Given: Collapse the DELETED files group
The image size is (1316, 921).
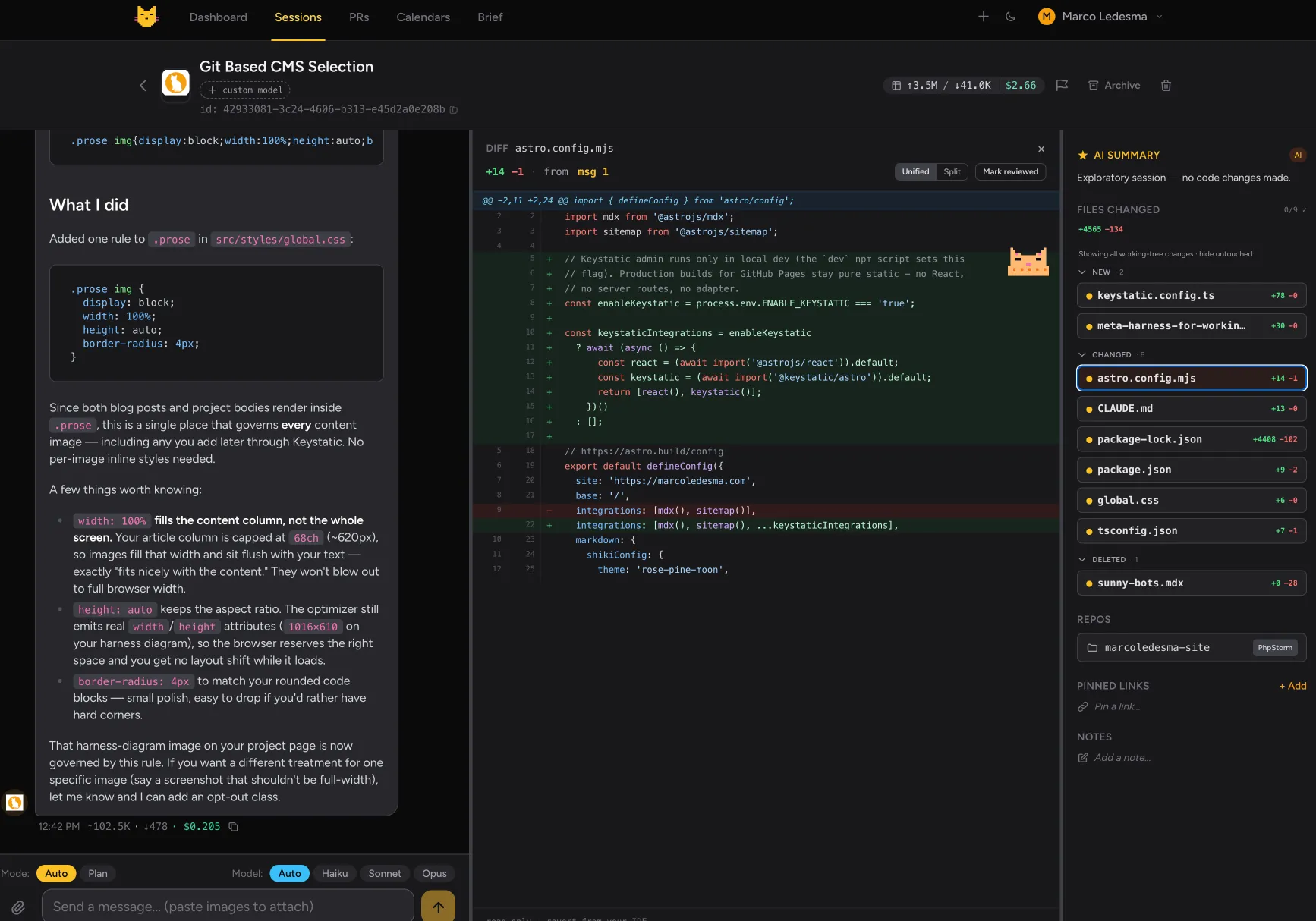Looking at the screenshot, I should coord(1082,559).
